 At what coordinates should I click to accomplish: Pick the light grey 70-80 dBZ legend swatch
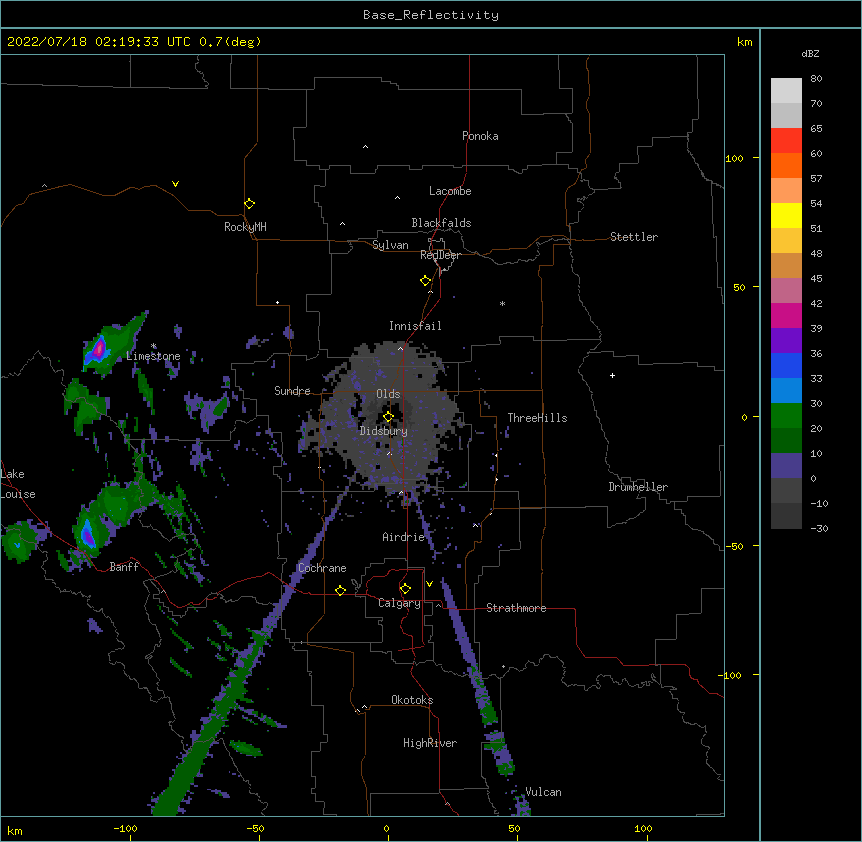click(786, 91)
